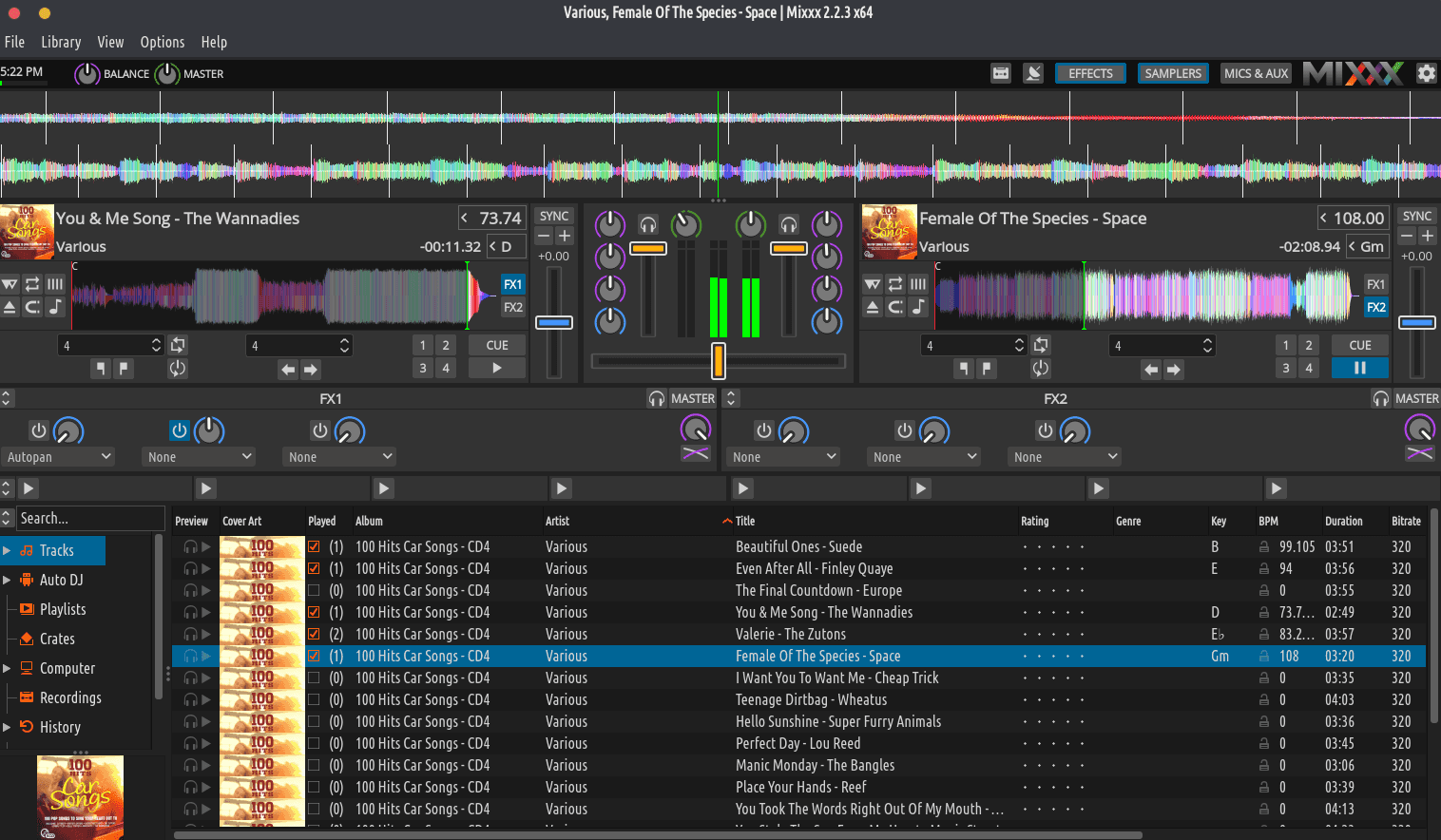Screen dimensions: 1441x840
Task: Click reloop toggle icon on right deck
Action: [1041, 369]
